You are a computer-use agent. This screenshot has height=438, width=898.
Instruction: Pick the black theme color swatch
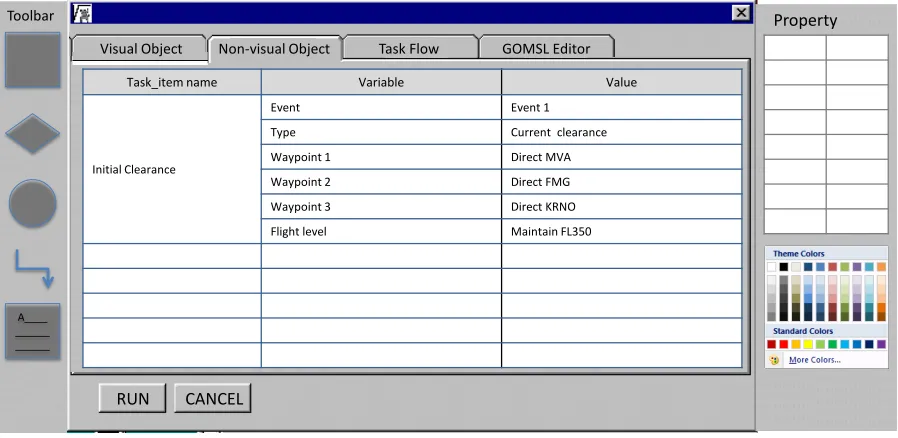tap(783, 267)
